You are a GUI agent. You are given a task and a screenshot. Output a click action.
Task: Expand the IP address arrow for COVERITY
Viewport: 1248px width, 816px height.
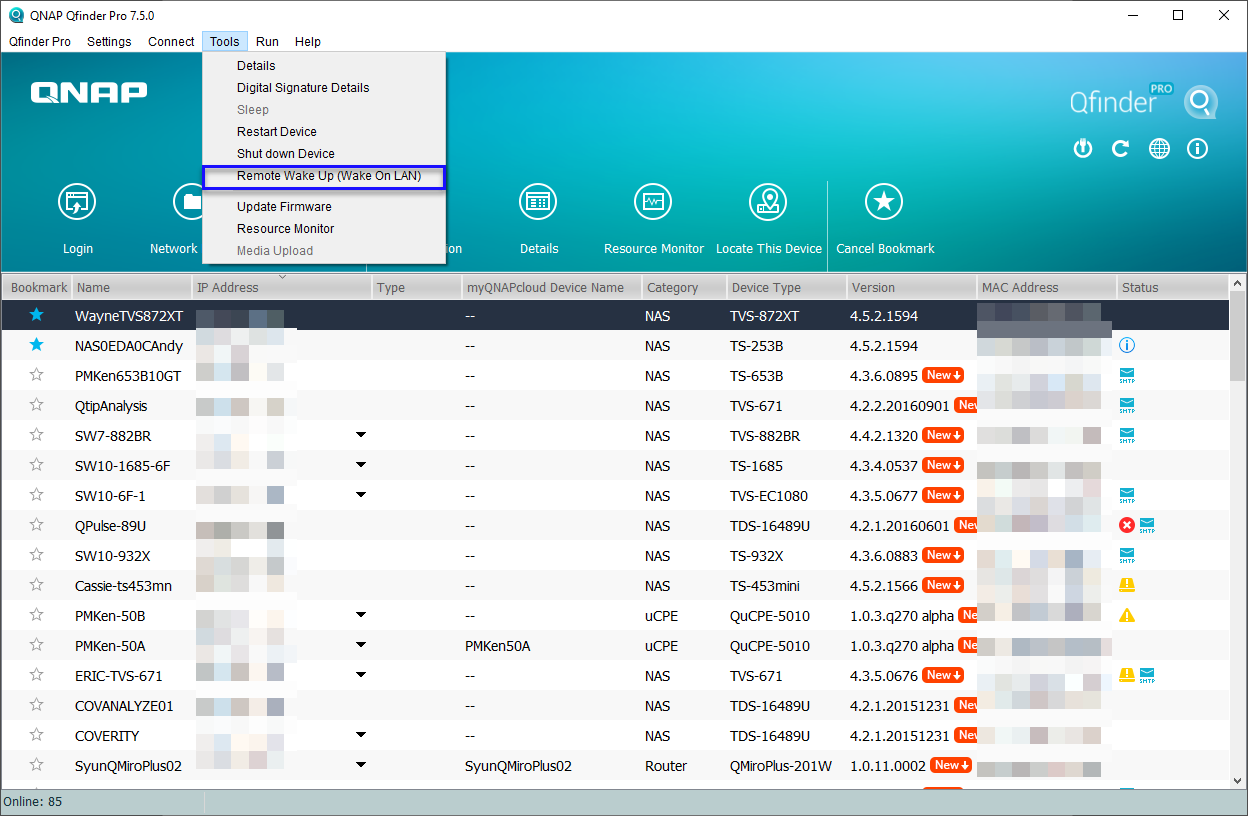tap(361, 735)
